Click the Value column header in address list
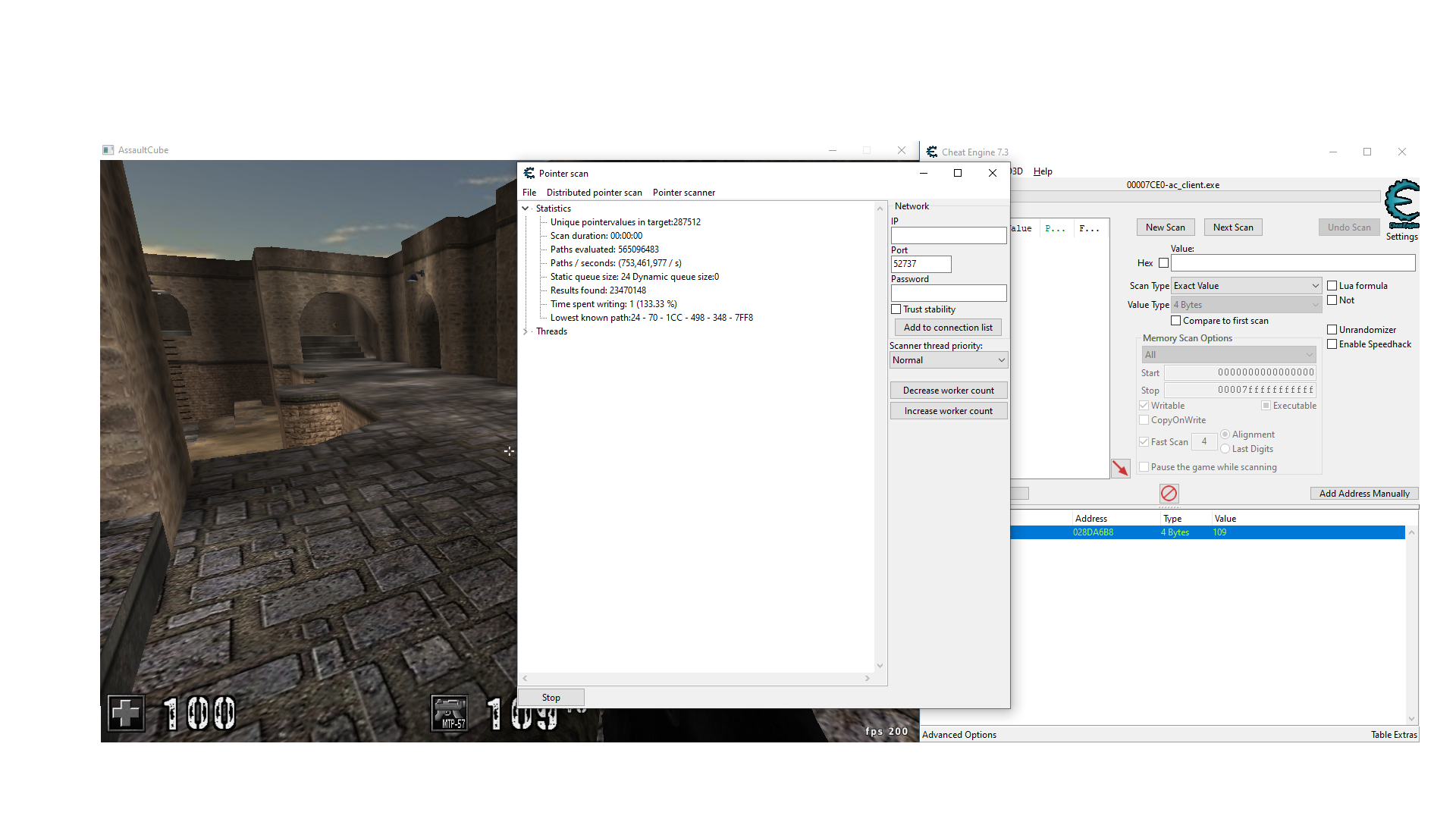 (1225, 519)
